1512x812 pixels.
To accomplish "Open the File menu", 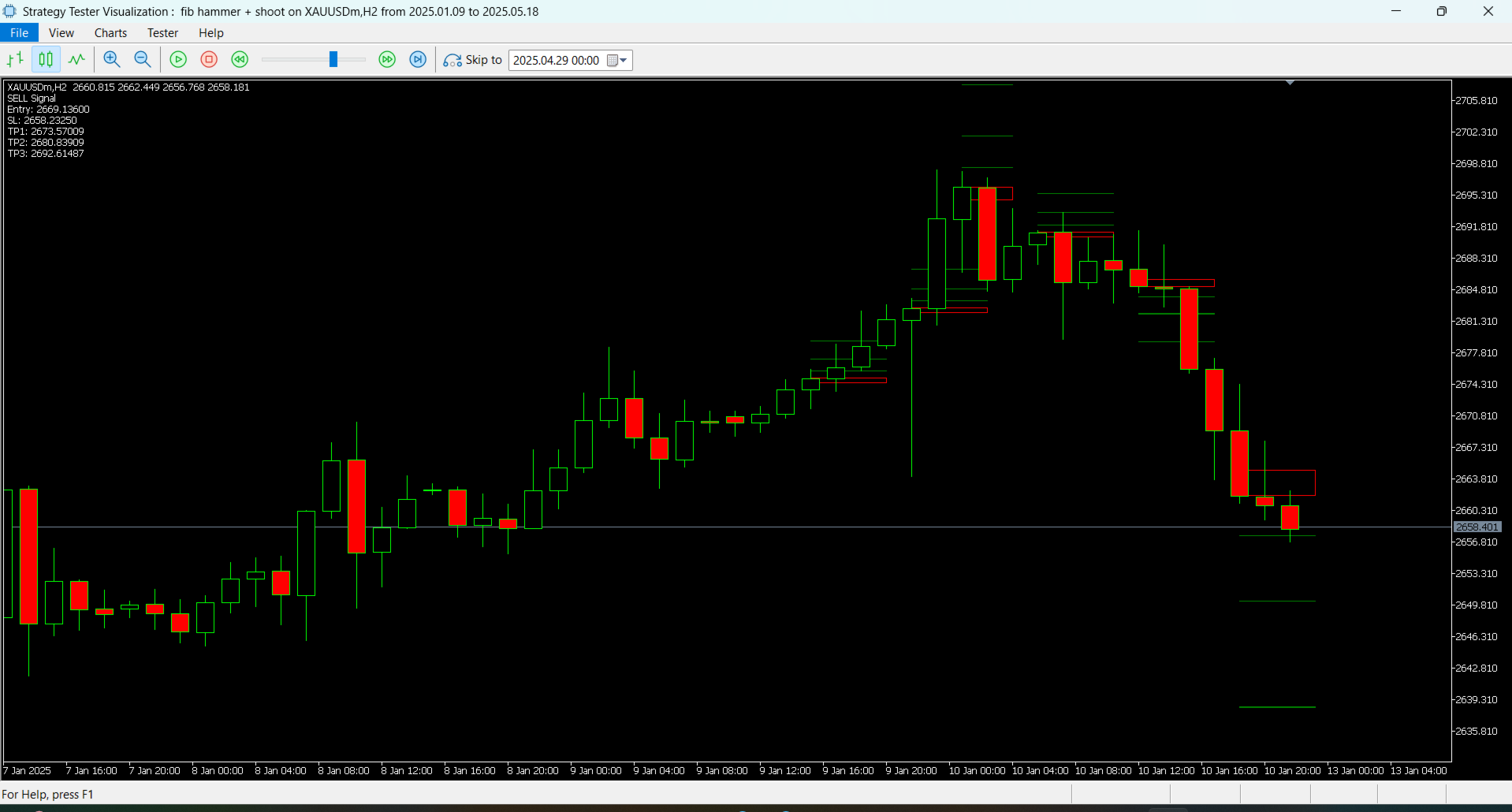I will [x=19, y=32].
